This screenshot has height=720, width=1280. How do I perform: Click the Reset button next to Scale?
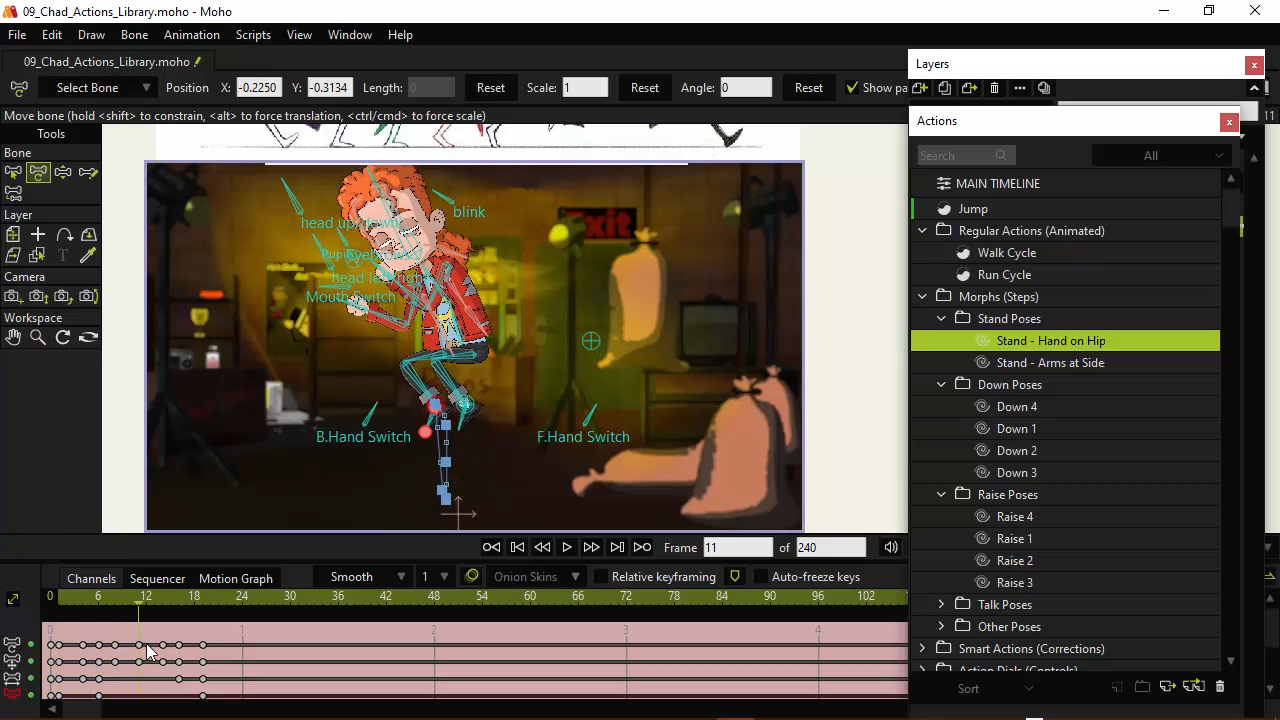(644, 88)
